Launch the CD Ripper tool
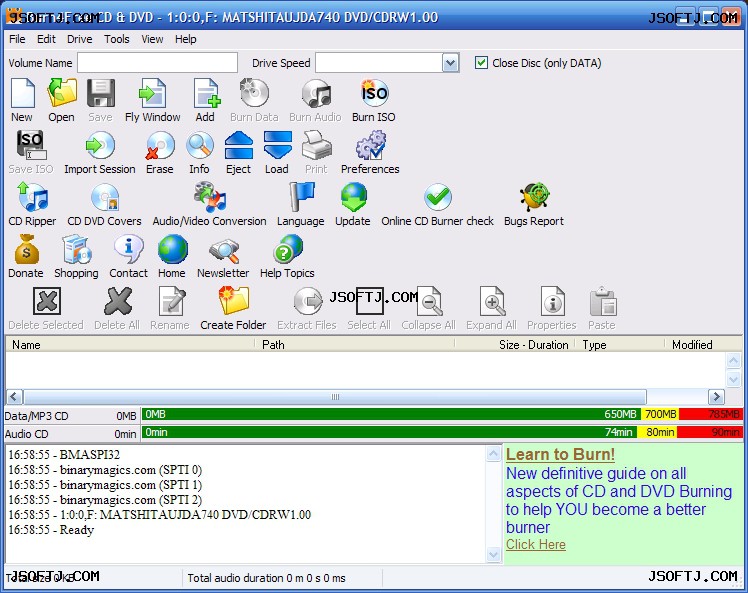The width and height of the screenshot is (748, 593). coord(32,197)
